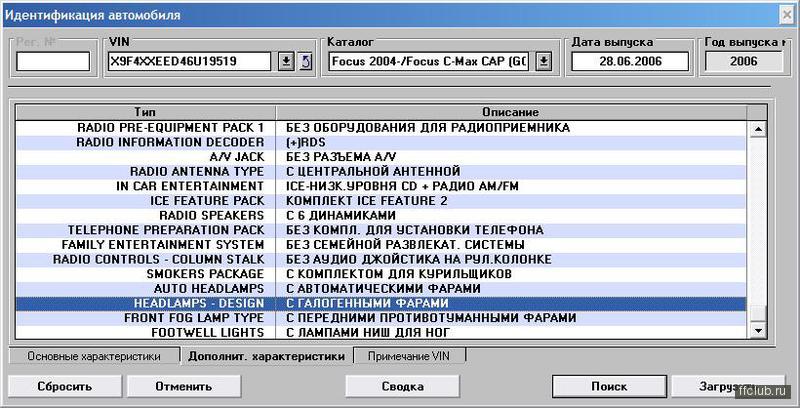Select FOOTWELL LIGHTS row
This screenshot has width=800, height=408.
tap(381, 333)
